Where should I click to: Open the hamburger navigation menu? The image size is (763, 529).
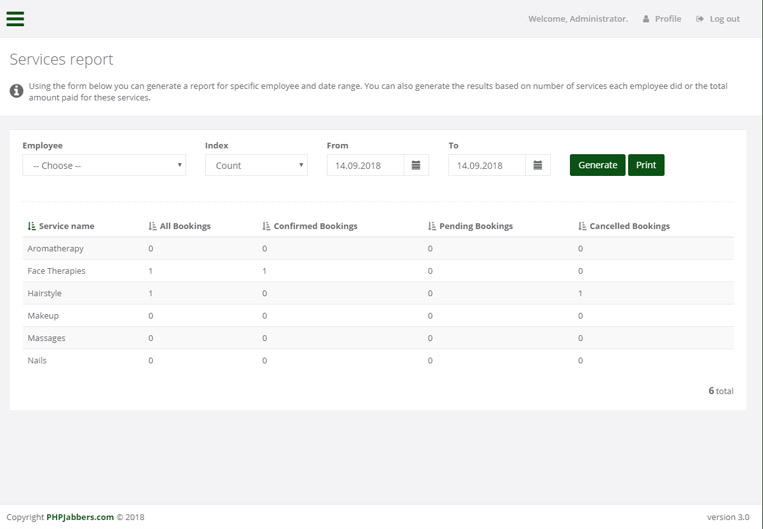point(15,18)
